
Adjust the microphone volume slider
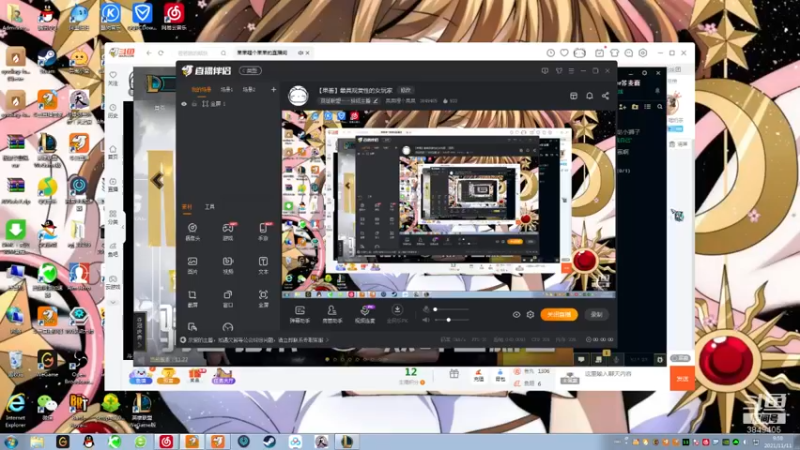pyautogui.click(x=451, y=309)
